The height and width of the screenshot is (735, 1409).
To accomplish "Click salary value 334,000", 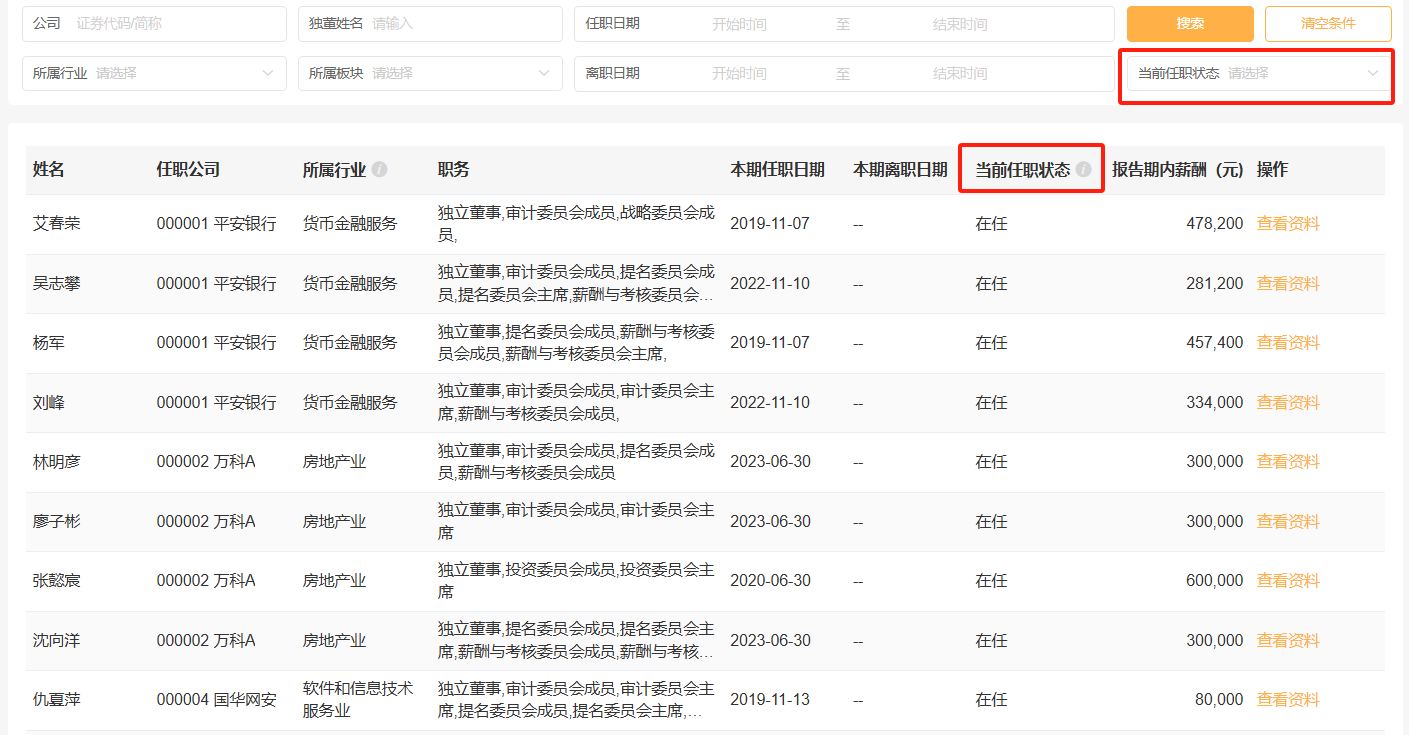I will pos(1215,403).
